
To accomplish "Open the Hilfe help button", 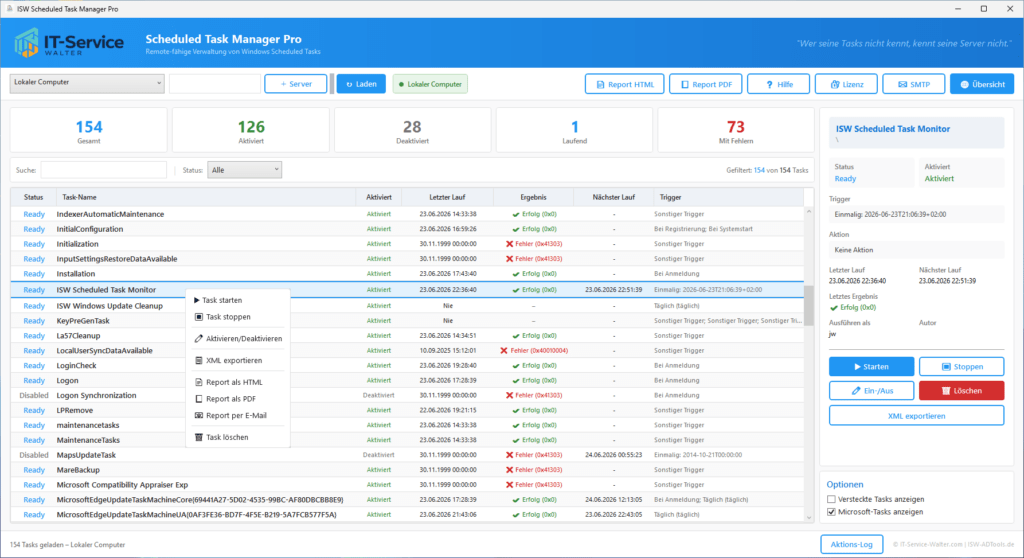I will coord(778,84).
